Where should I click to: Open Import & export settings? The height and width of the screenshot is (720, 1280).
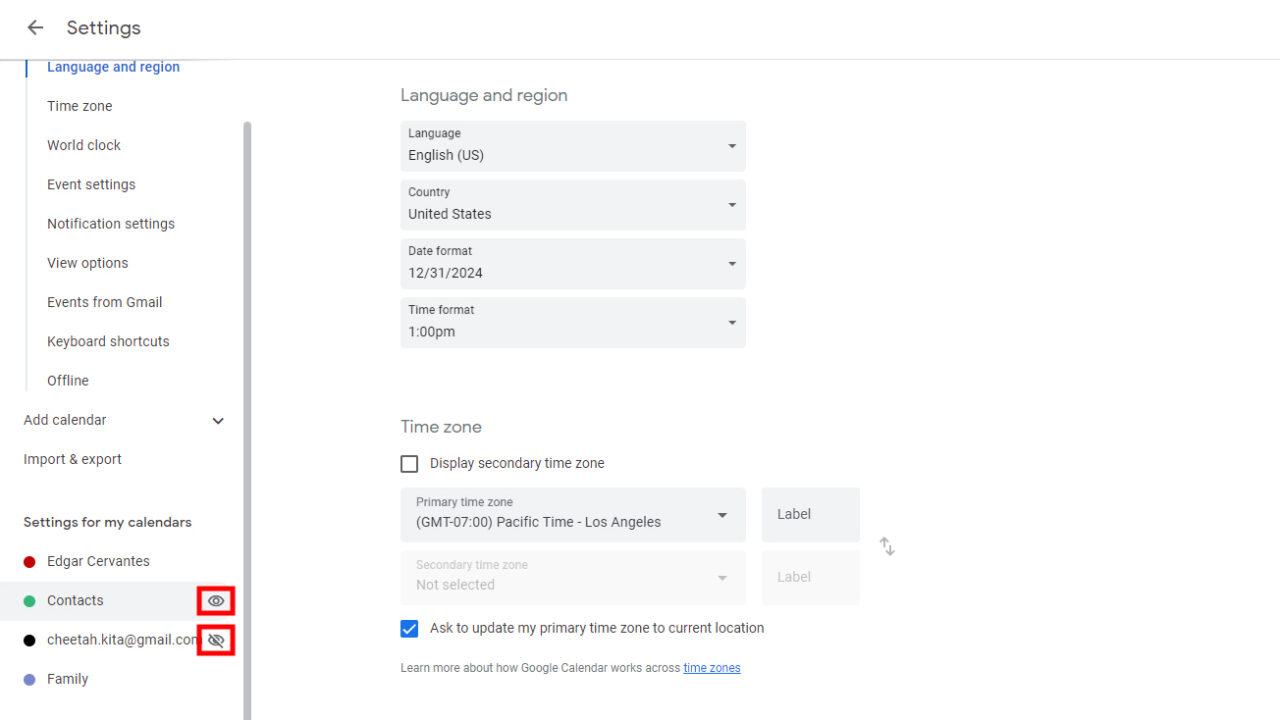(72, 459)
